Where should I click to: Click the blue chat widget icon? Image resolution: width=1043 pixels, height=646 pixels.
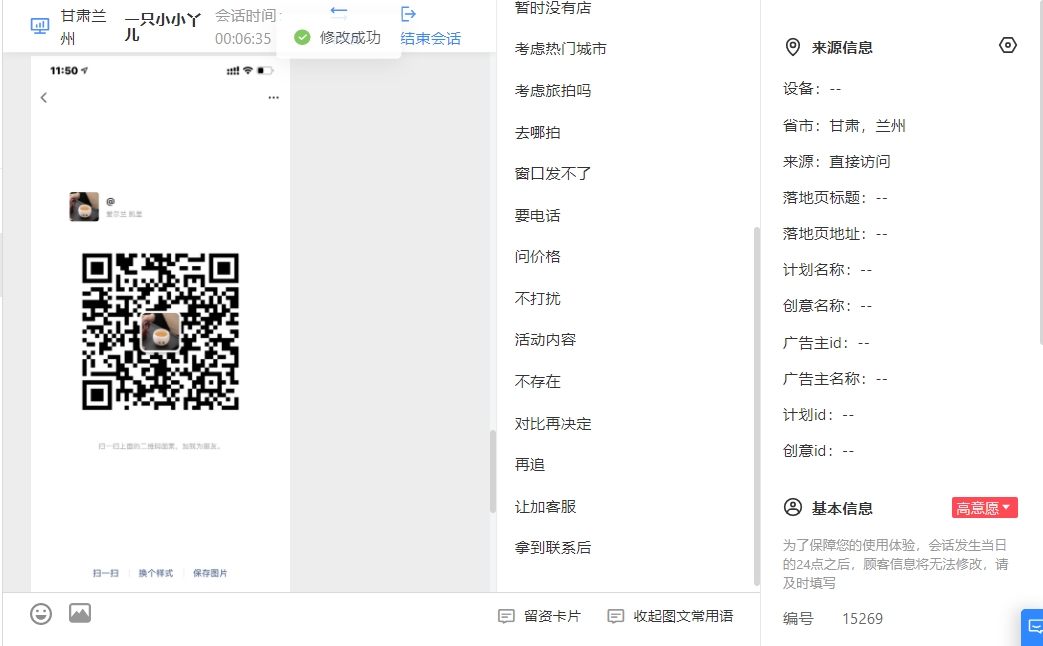[1034, 627]
